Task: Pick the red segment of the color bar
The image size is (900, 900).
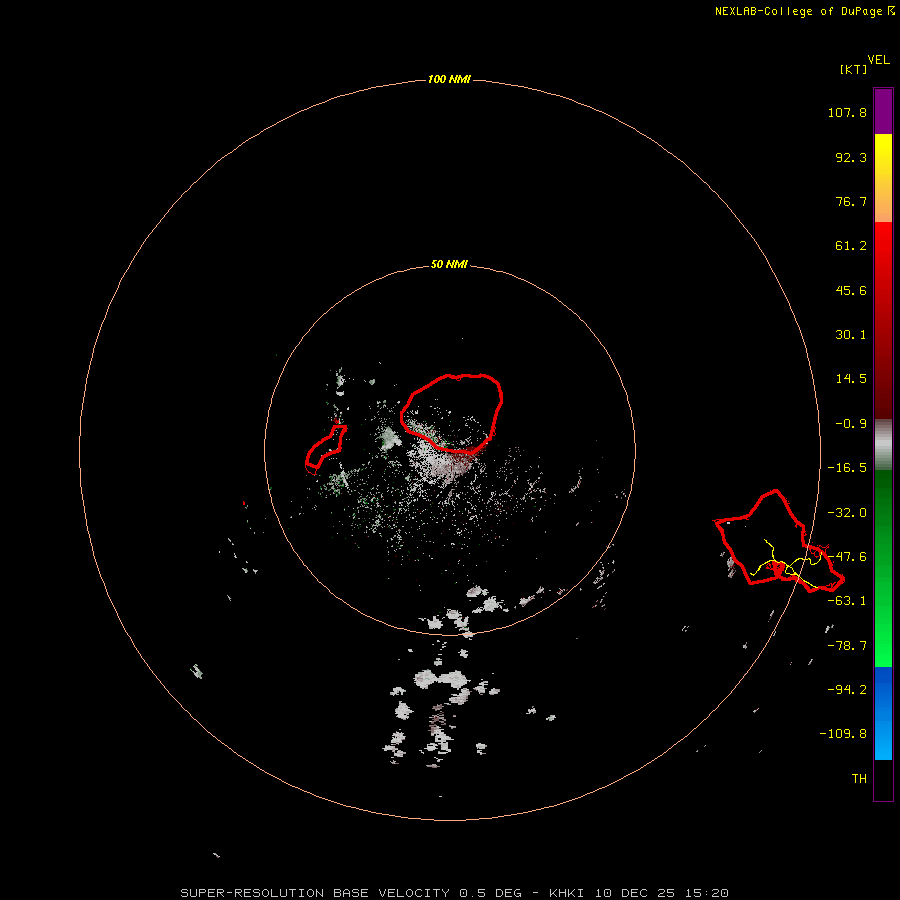Action: [883, 320]
